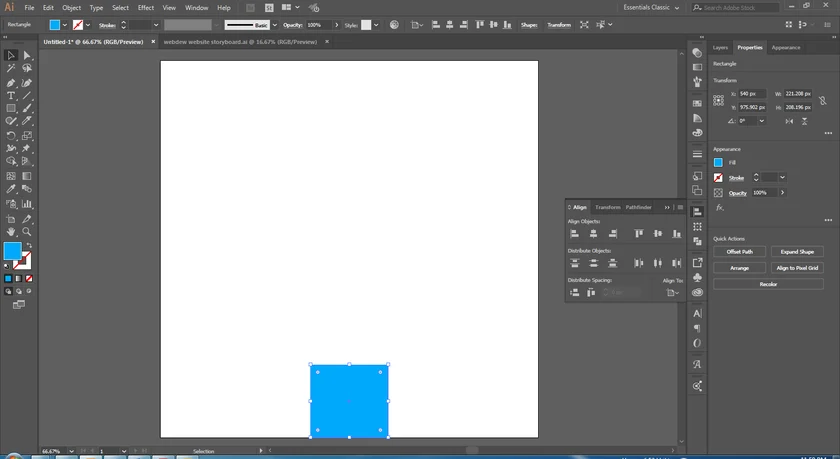
Task: Toggle constrain width and height proportions
Action: click(822, 100)
